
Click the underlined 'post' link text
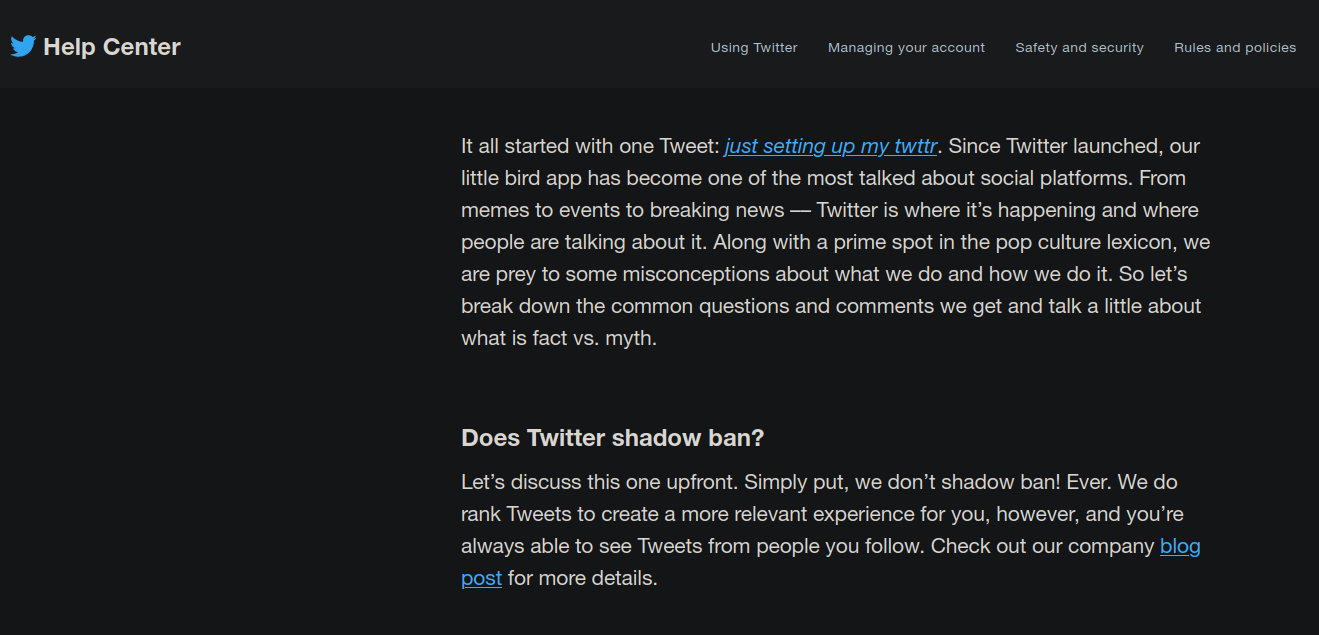(x=481, y=578)
